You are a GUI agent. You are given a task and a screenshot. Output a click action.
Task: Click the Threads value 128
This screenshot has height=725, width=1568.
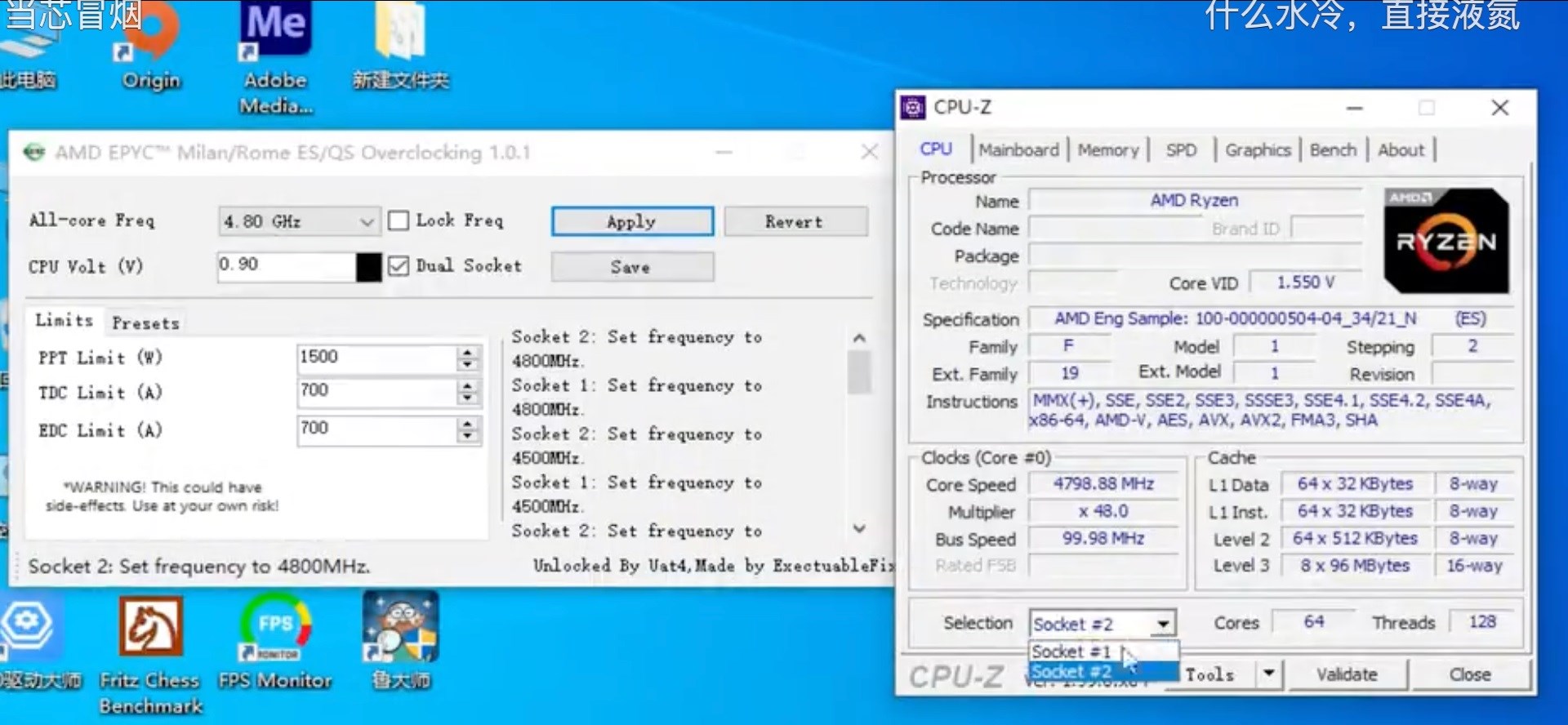(x=1482, y=622)
